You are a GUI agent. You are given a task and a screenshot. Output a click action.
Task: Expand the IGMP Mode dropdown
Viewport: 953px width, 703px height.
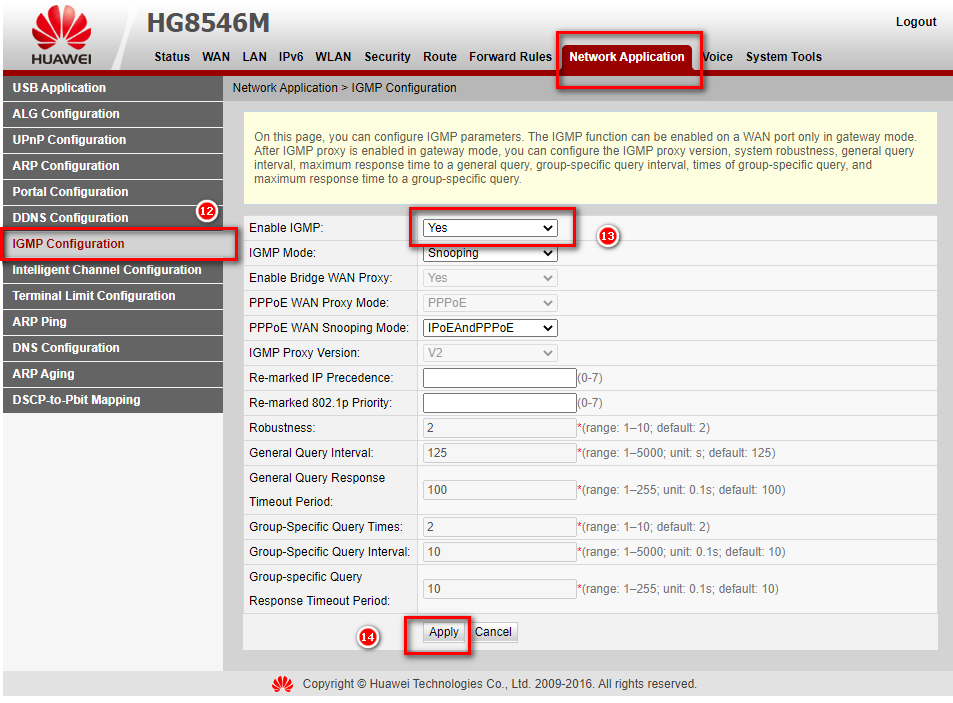490,253
